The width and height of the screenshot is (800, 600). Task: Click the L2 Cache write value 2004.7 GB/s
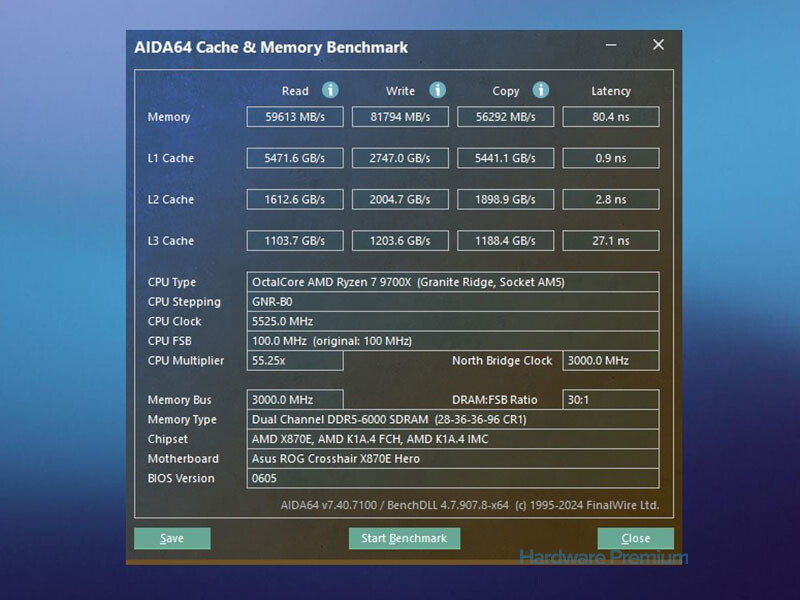pos(400,199)
